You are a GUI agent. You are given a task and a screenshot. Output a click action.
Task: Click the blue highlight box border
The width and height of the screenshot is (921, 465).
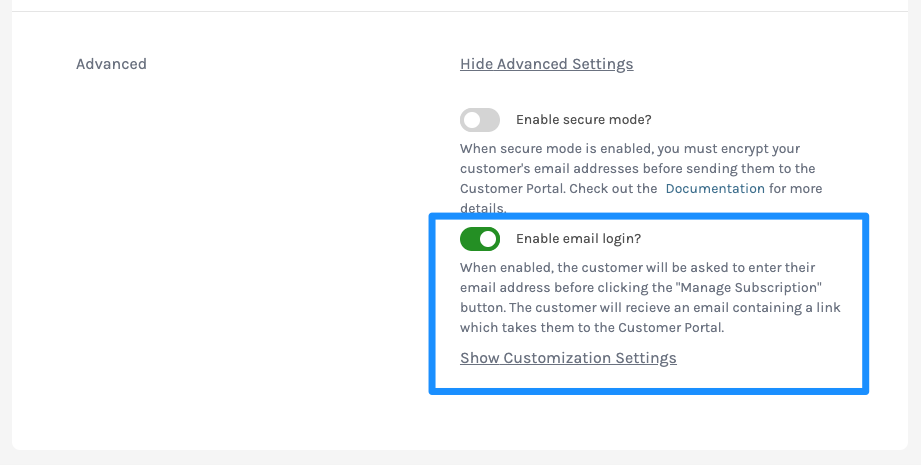point(648,216)
